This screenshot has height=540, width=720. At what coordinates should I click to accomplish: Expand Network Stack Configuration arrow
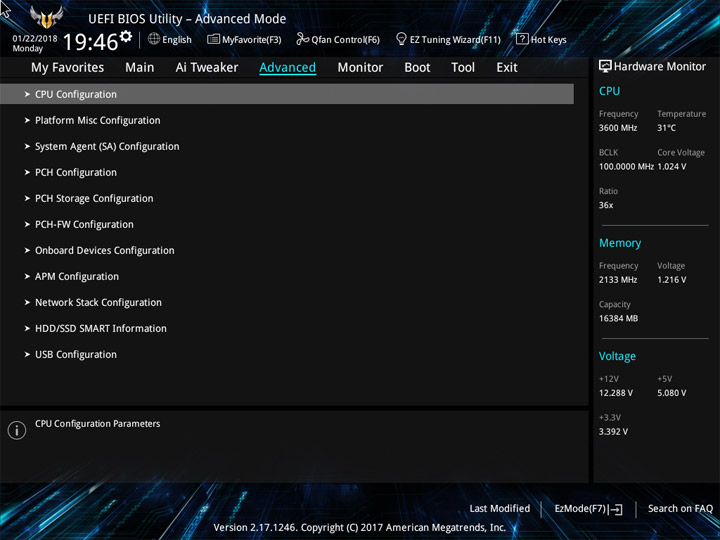pos(27,303)
